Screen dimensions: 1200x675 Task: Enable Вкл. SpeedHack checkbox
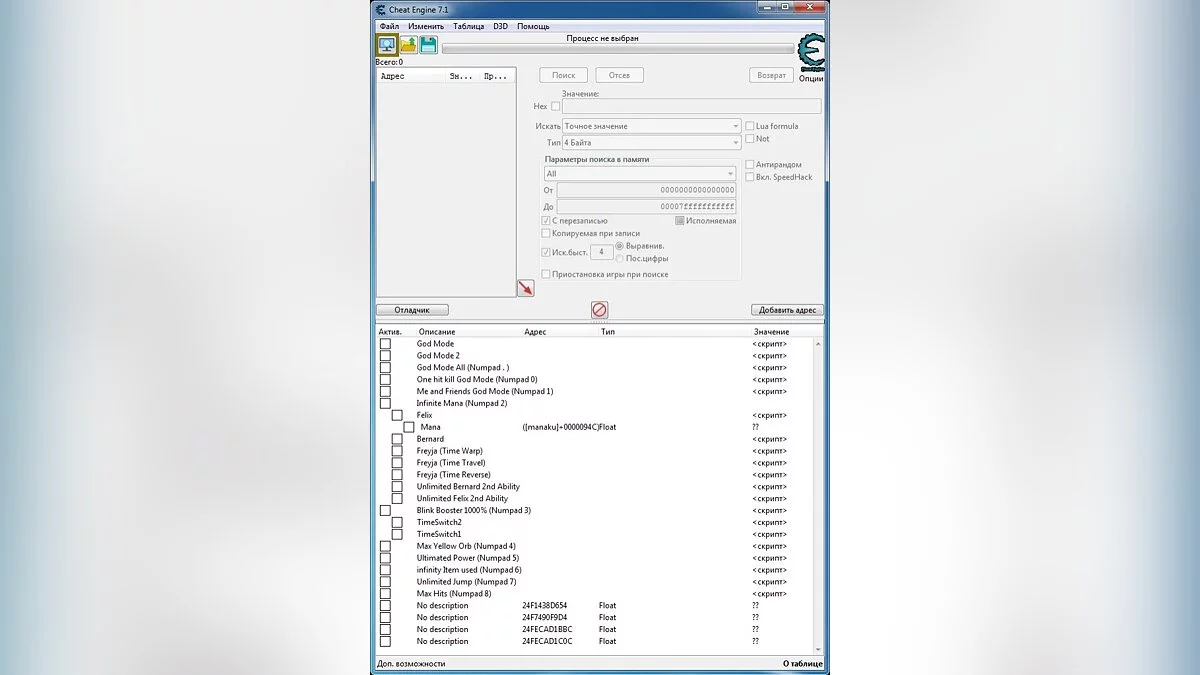point(750,177)
